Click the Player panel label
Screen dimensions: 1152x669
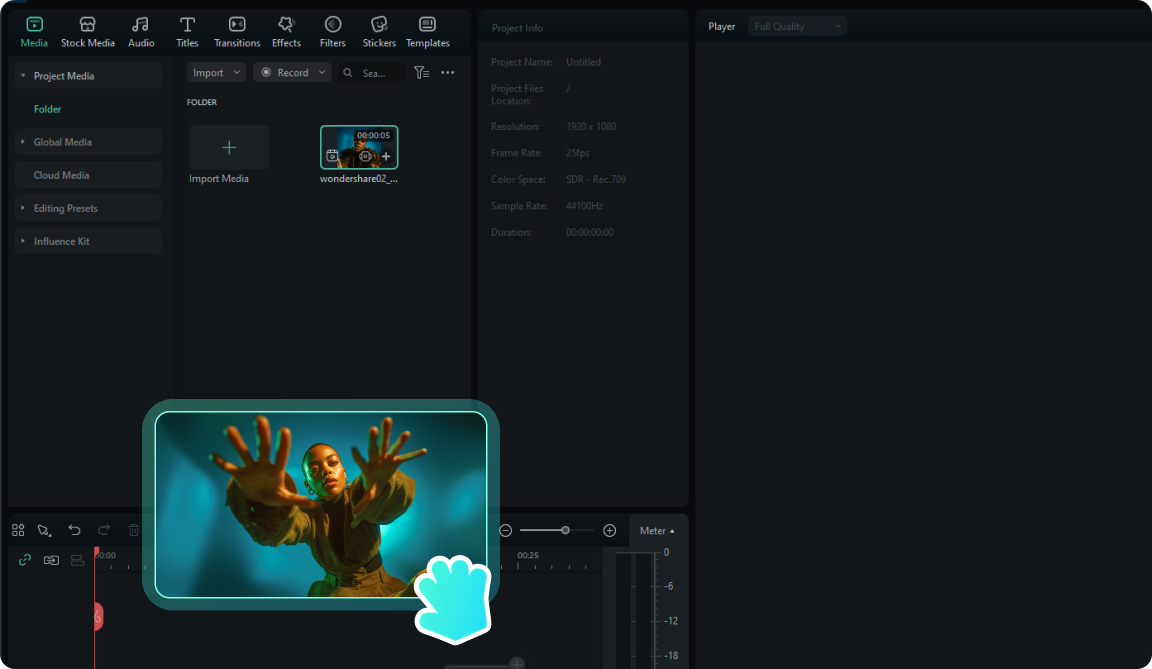point(721,26)
